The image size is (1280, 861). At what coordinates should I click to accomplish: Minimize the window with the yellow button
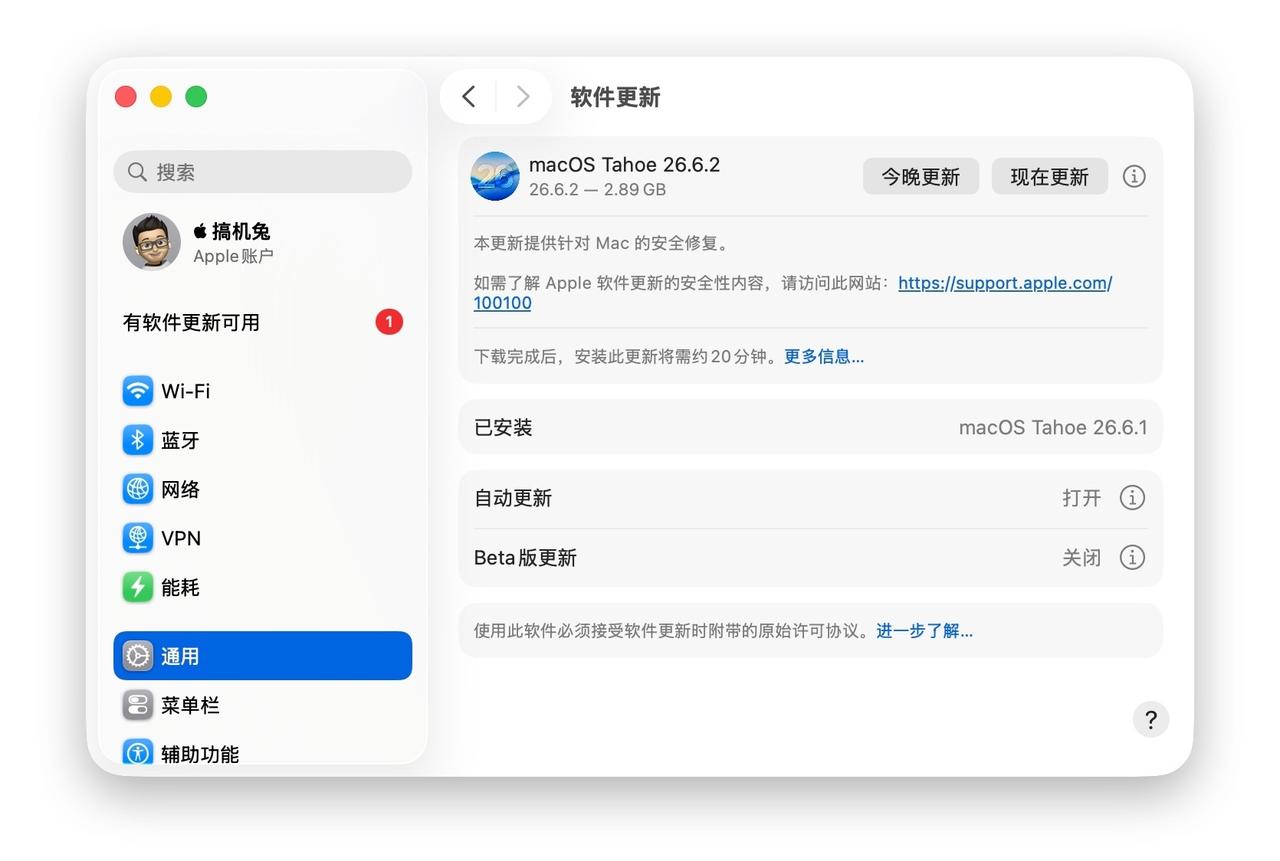click(x=161, y=96)
